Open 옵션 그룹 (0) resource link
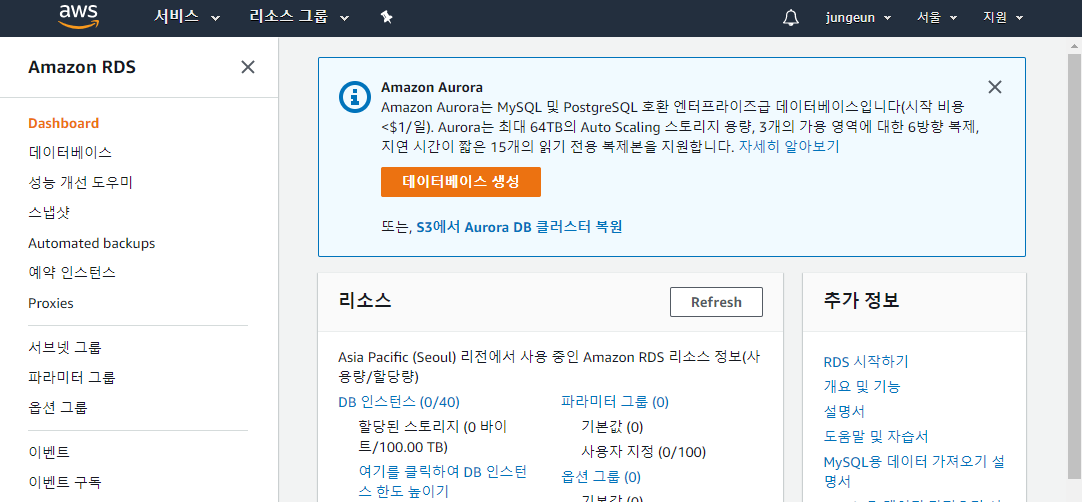The width and height of the screenshot is (1082, 502). (x=601, y=477)
